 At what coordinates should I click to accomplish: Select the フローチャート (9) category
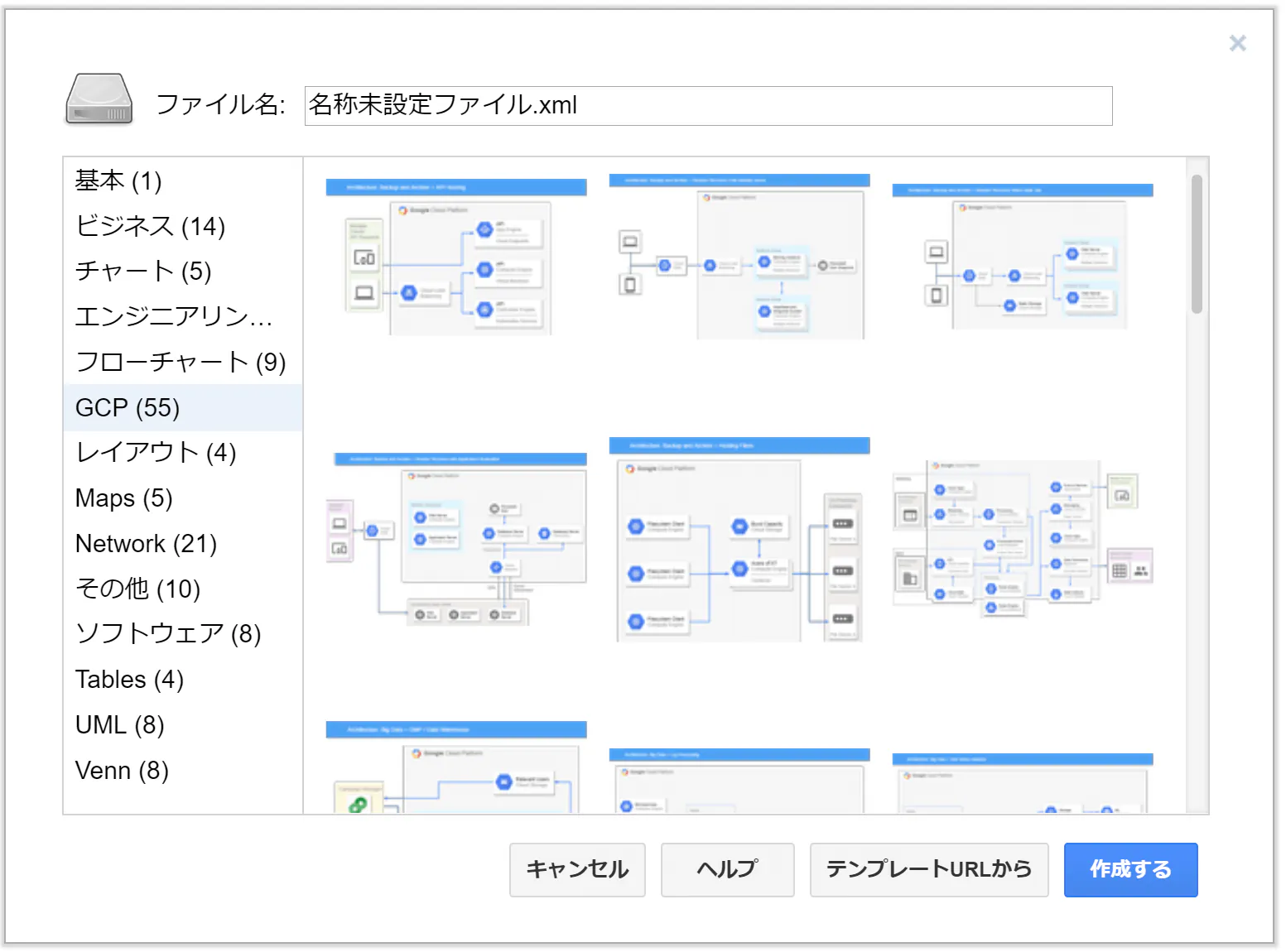tap(183, 363)
